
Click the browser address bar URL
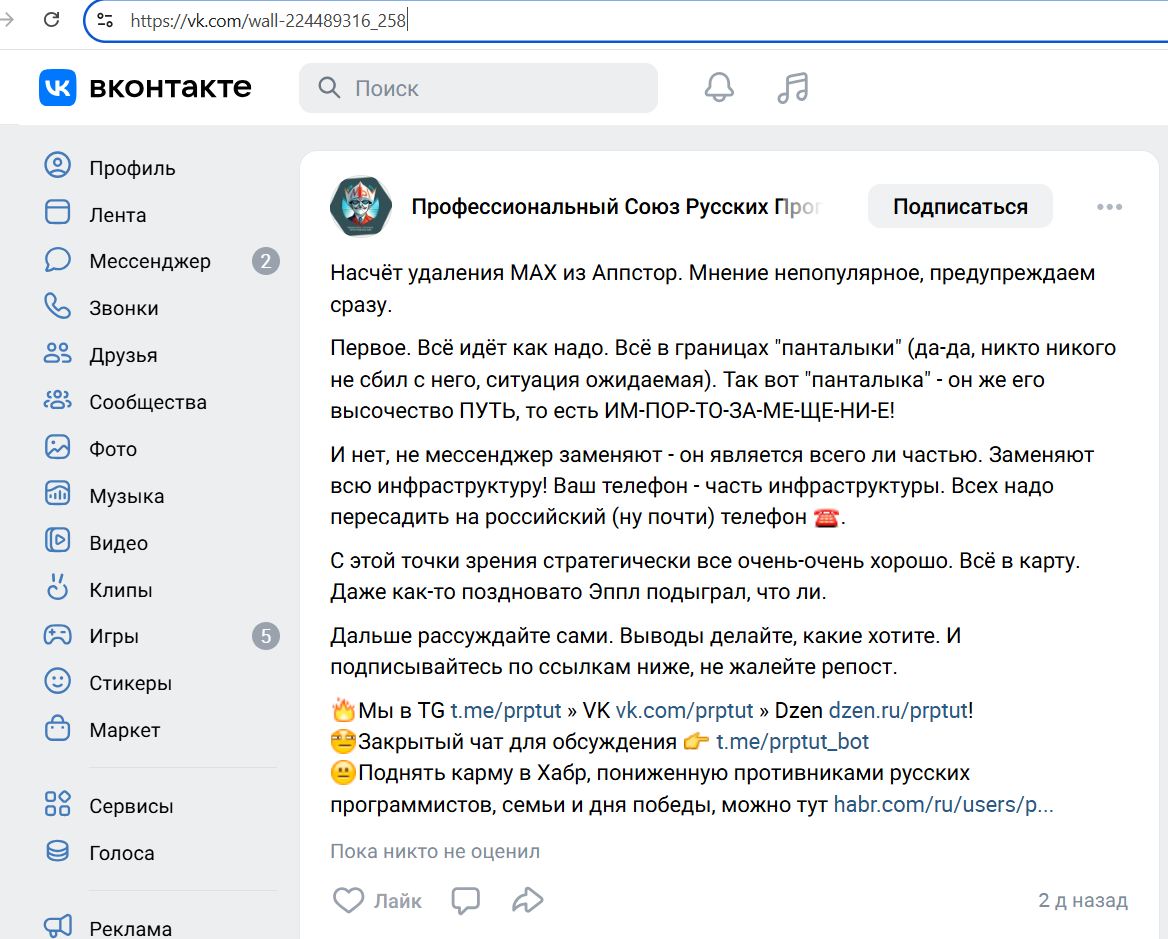pos(268,20)
